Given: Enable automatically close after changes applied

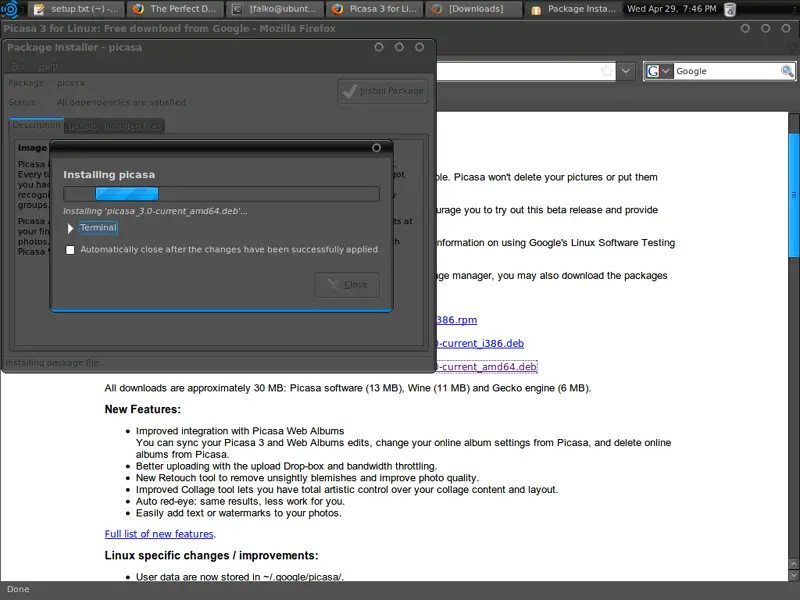Looking at the screenshot, I should click(x=70, y=249).
